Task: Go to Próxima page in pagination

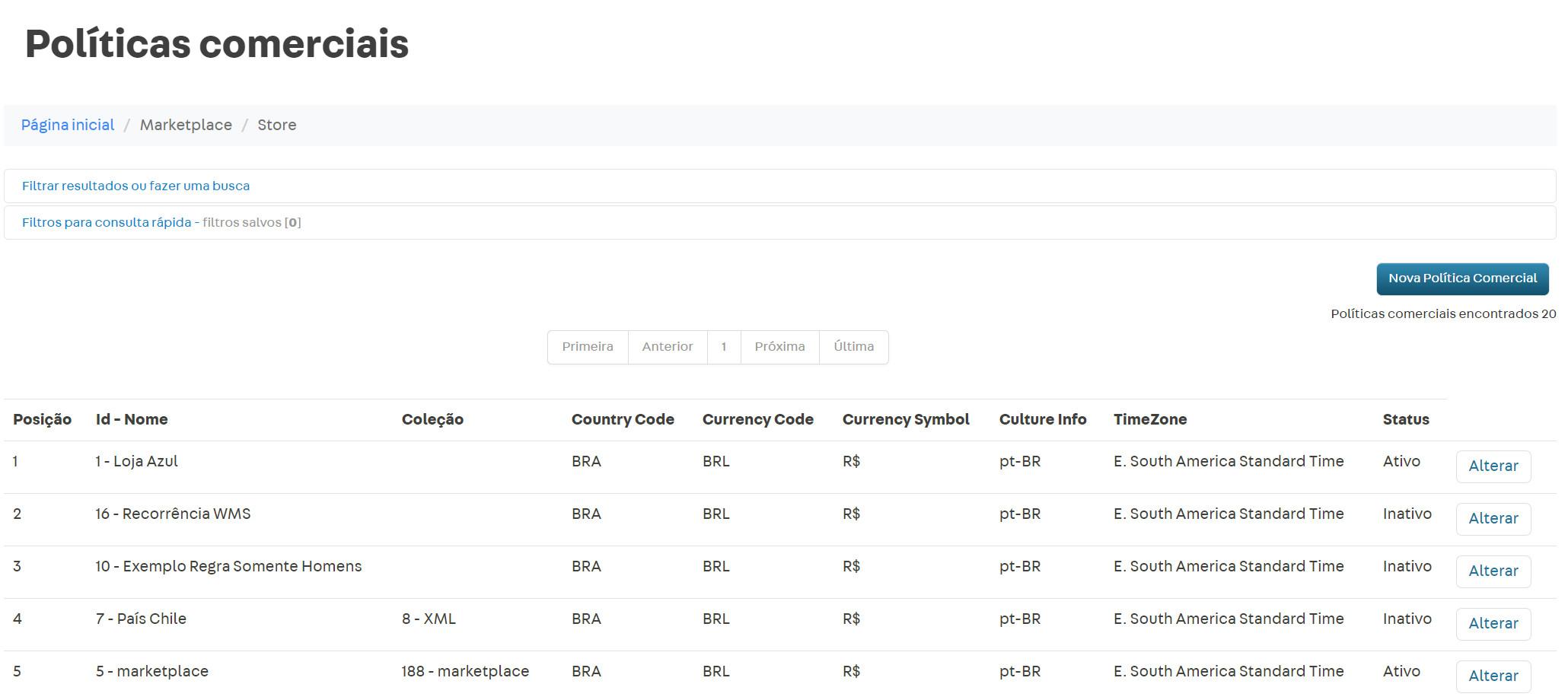Action: click(779, 347)
